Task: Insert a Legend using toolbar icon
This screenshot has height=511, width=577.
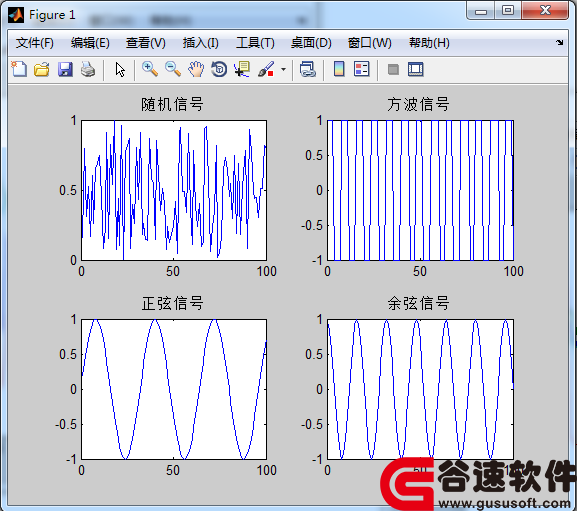Action: click(361, 69)
